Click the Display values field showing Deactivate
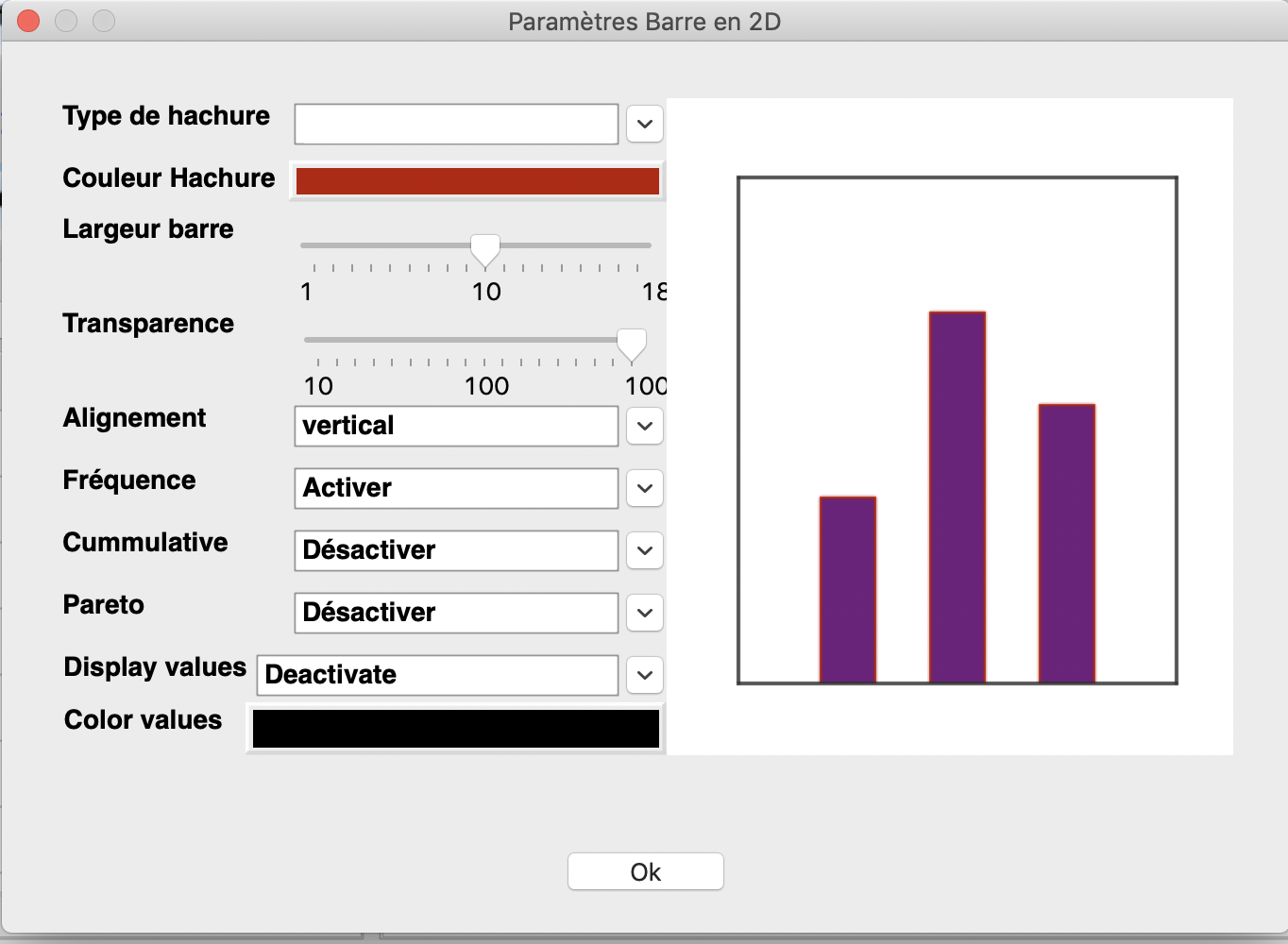Image resolution: width=1288 pixels, height=944 pixels. (437, 675)
